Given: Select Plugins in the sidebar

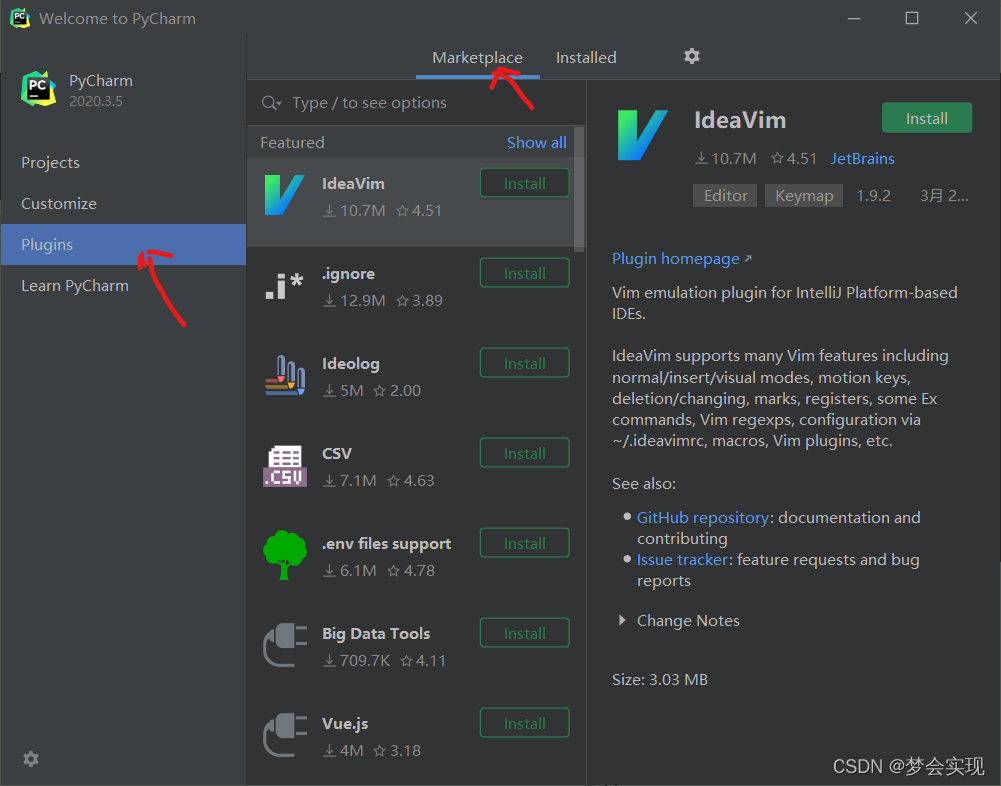Looking at the screenshot, I should 123,245.
